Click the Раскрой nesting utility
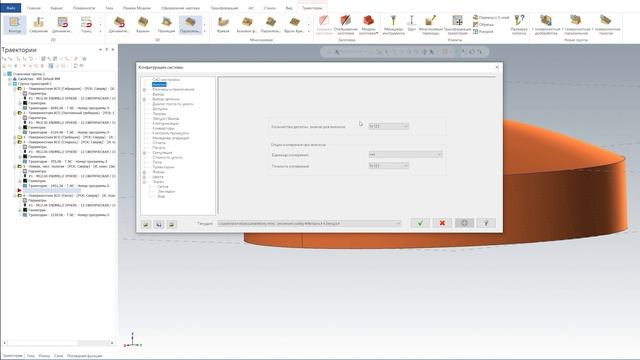This screenshot has width=640, height=360. [x=483, y=31]
